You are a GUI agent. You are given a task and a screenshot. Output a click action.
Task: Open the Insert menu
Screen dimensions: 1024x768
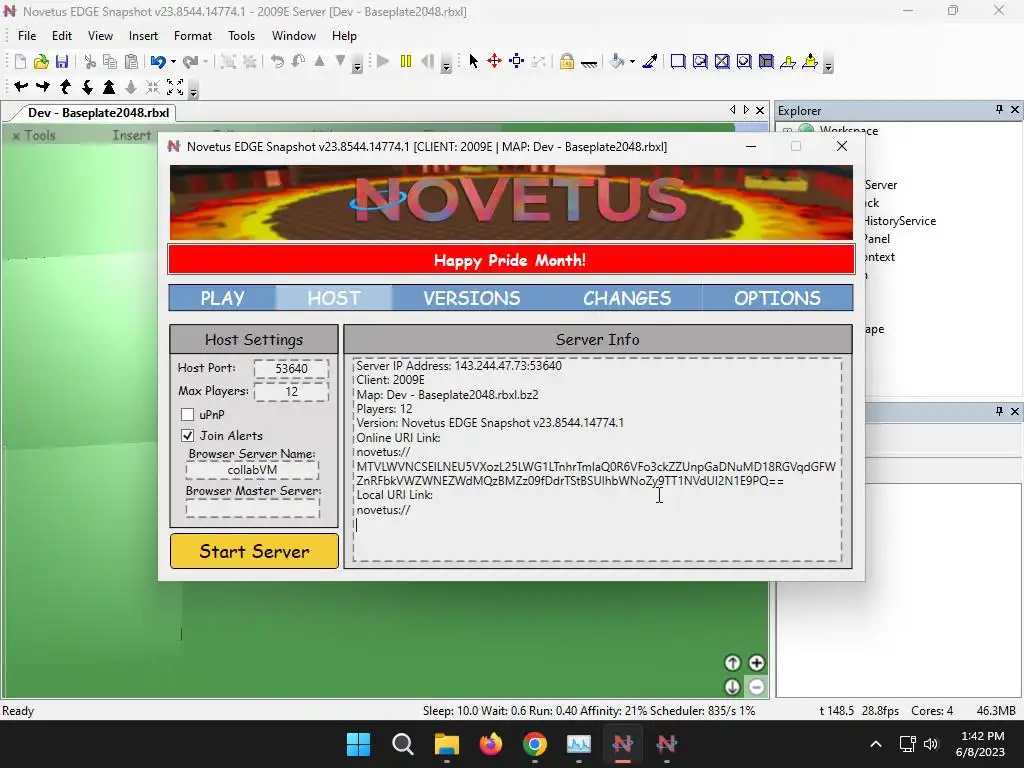tap(143, 36)
